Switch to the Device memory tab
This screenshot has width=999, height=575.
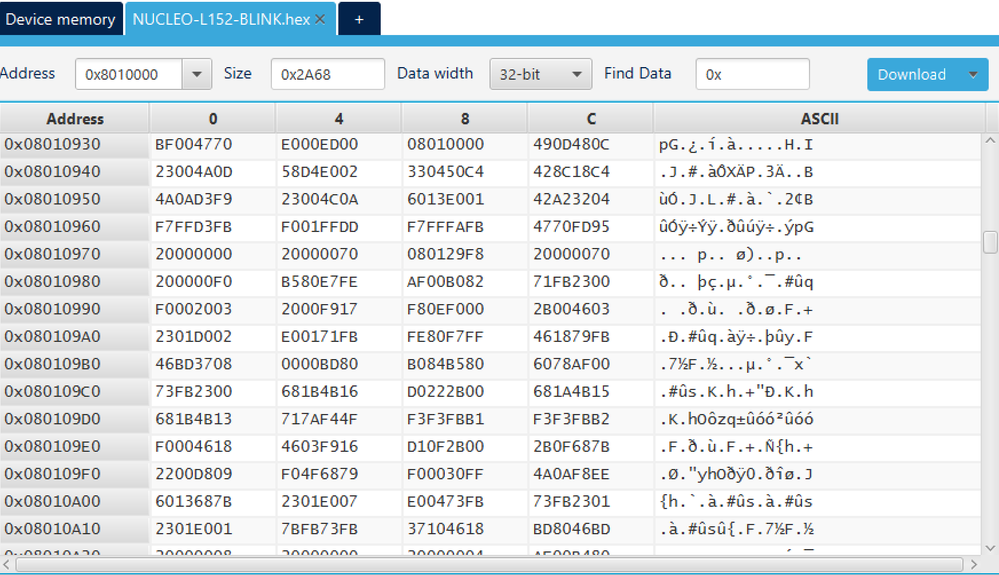point(60,20)
